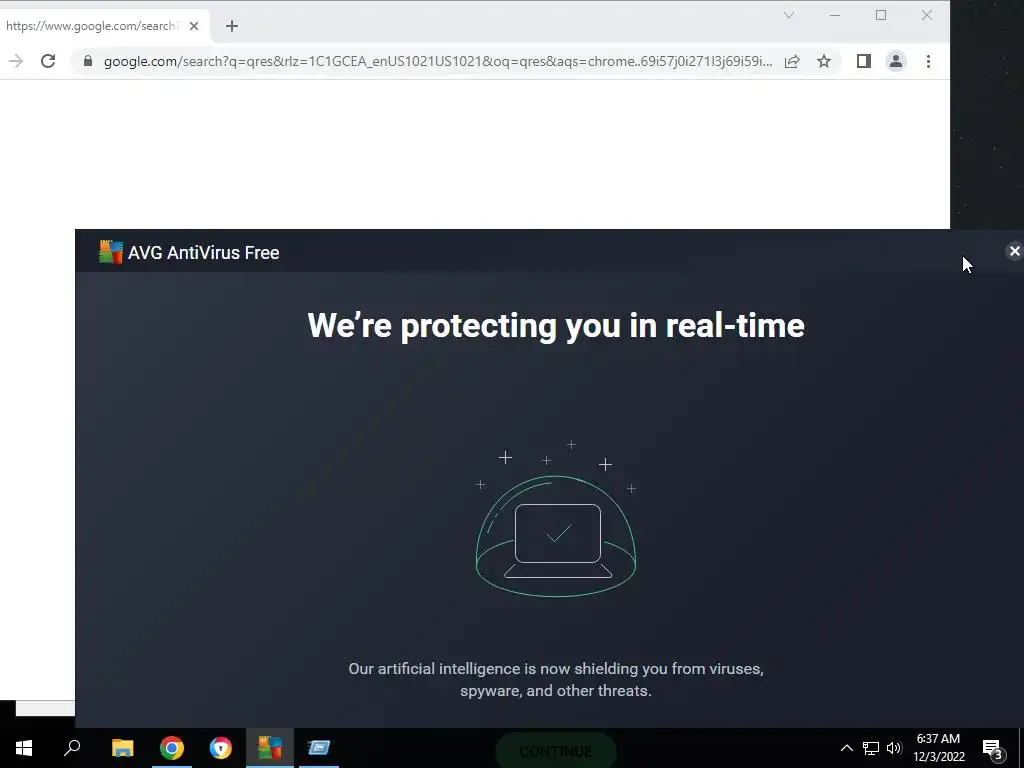
Task: Switch to Chrome in the taskbar
Action: click(x=172, y=748)
